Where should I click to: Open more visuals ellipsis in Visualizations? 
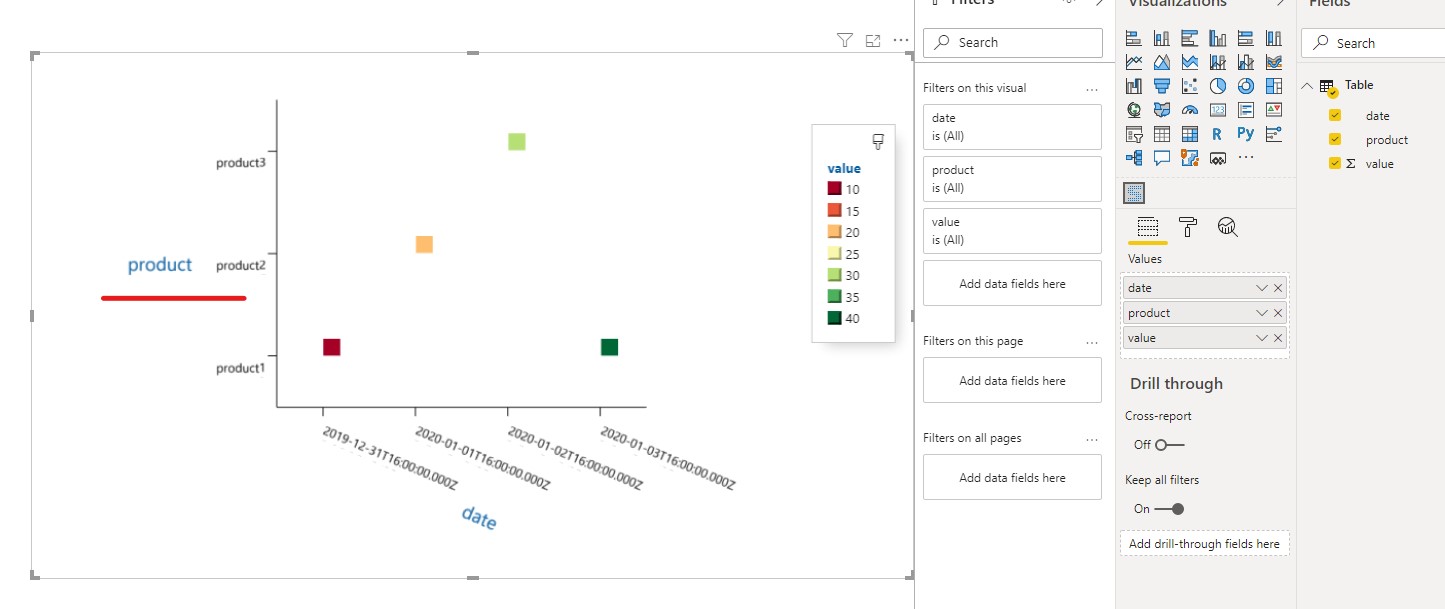(1246, 158)
